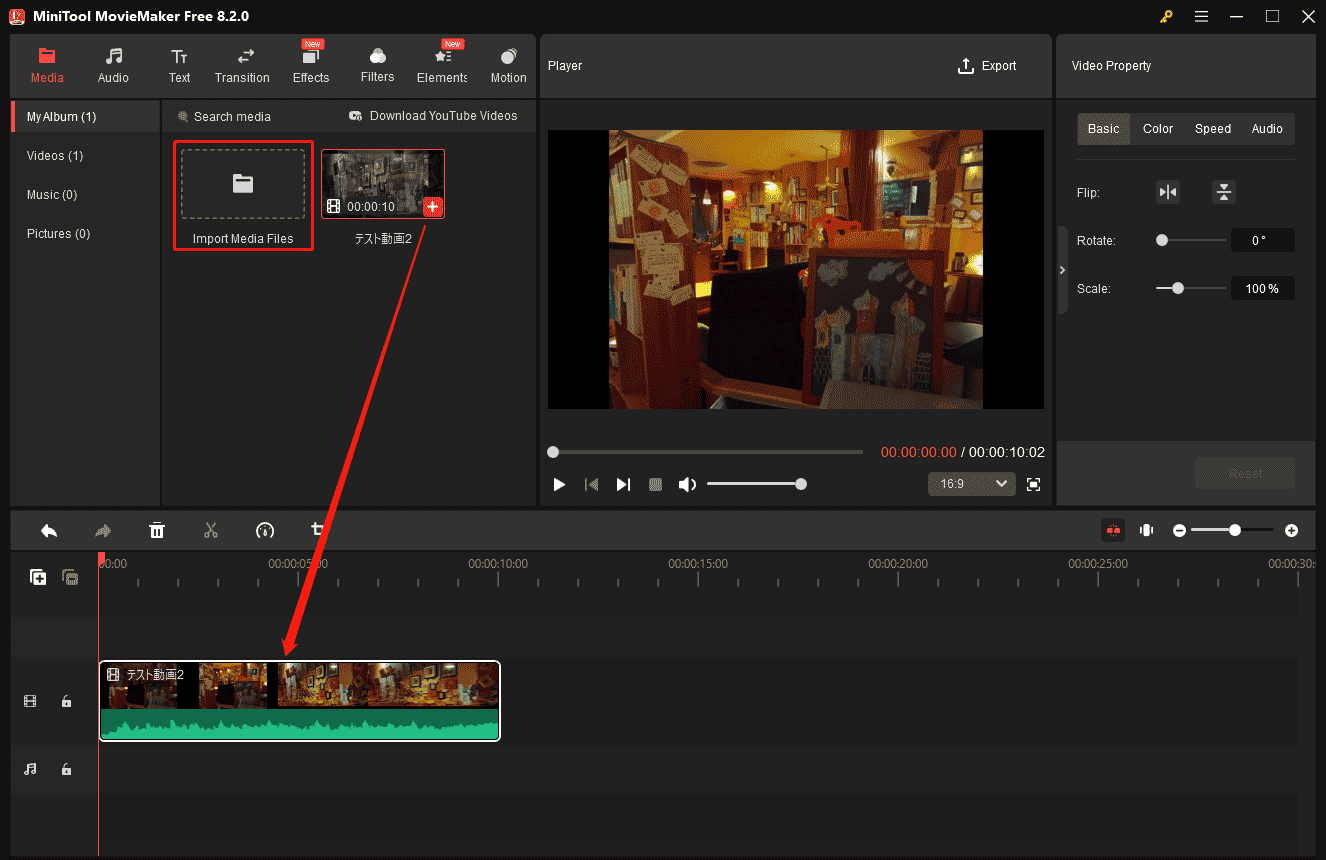1326x860 pixels.
Task: Adjust the player volume slider
Action: click(756, 484)
